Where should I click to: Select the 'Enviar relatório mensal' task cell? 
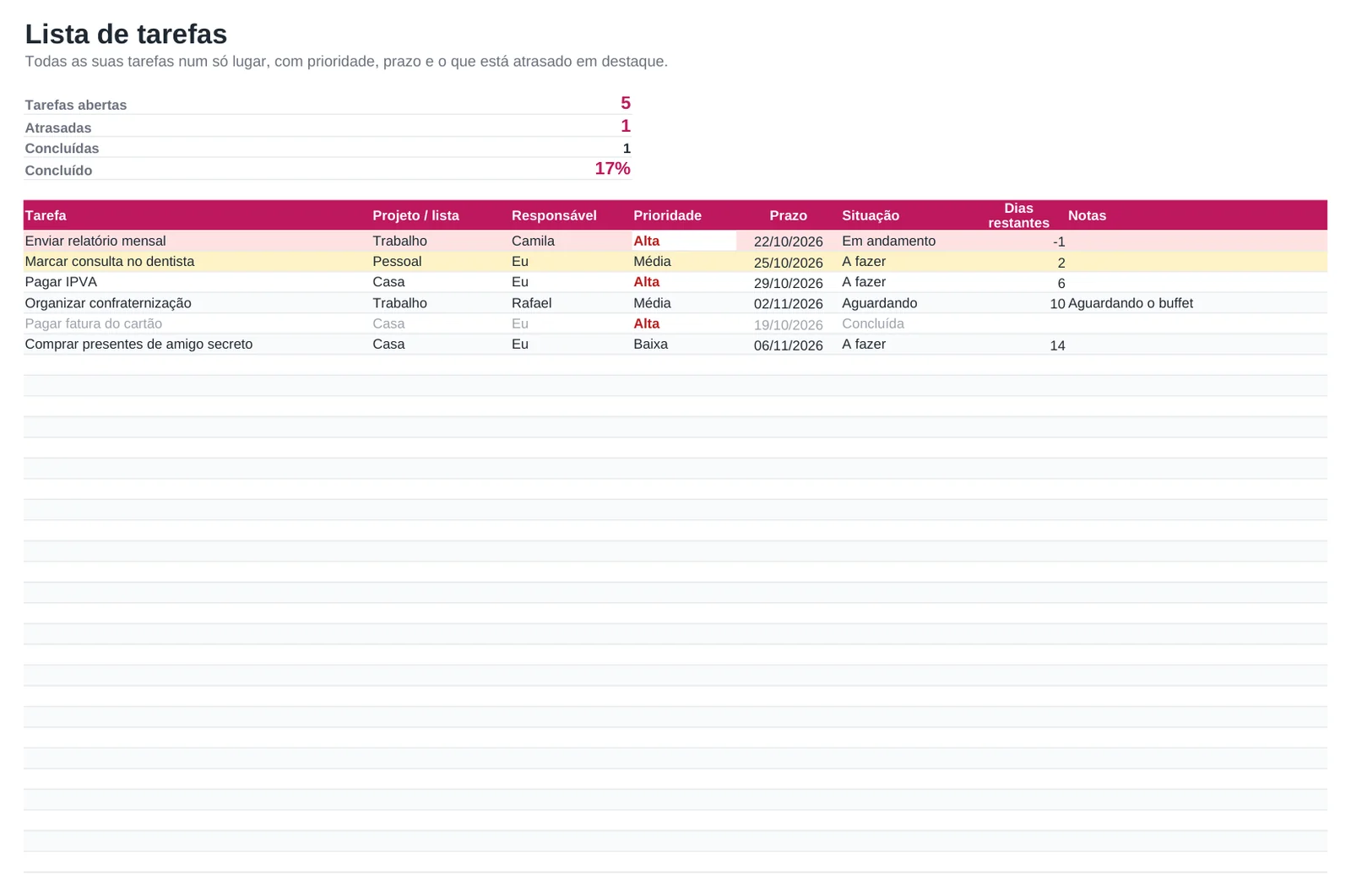pos(197,241)
